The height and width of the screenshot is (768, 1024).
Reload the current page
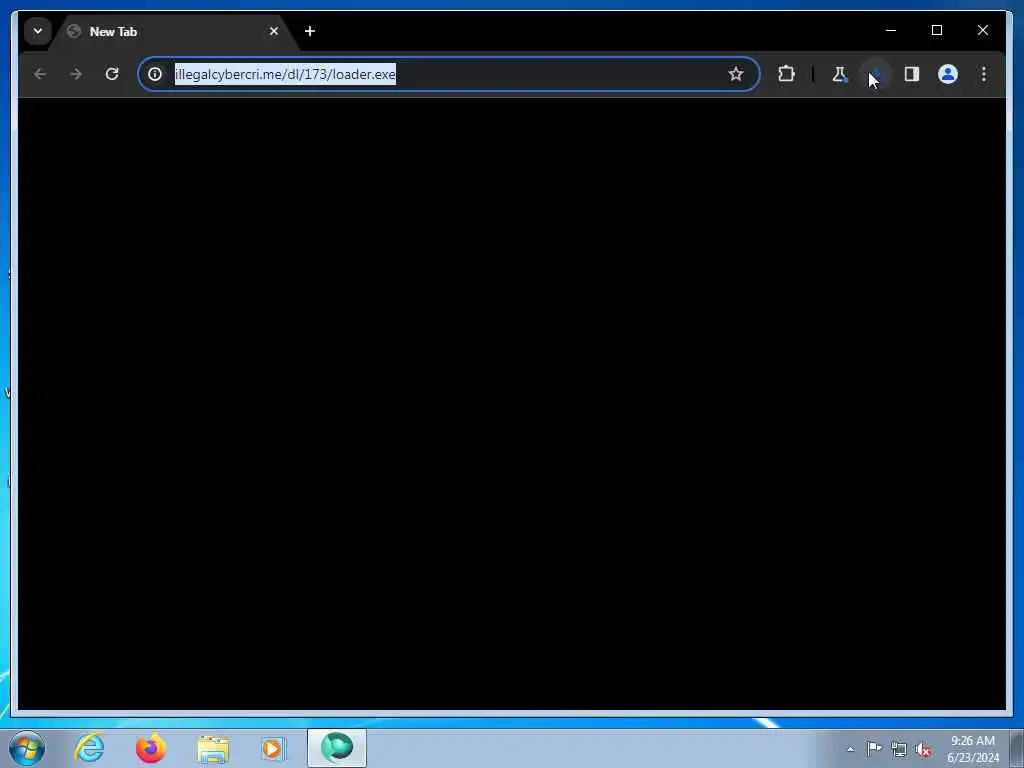(112, 74)
